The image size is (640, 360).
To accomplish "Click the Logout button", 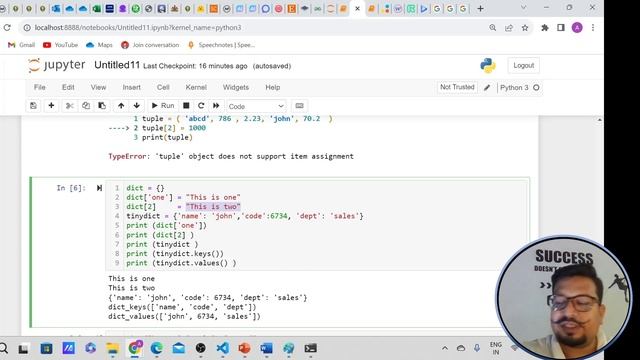I will coord(524,65).
